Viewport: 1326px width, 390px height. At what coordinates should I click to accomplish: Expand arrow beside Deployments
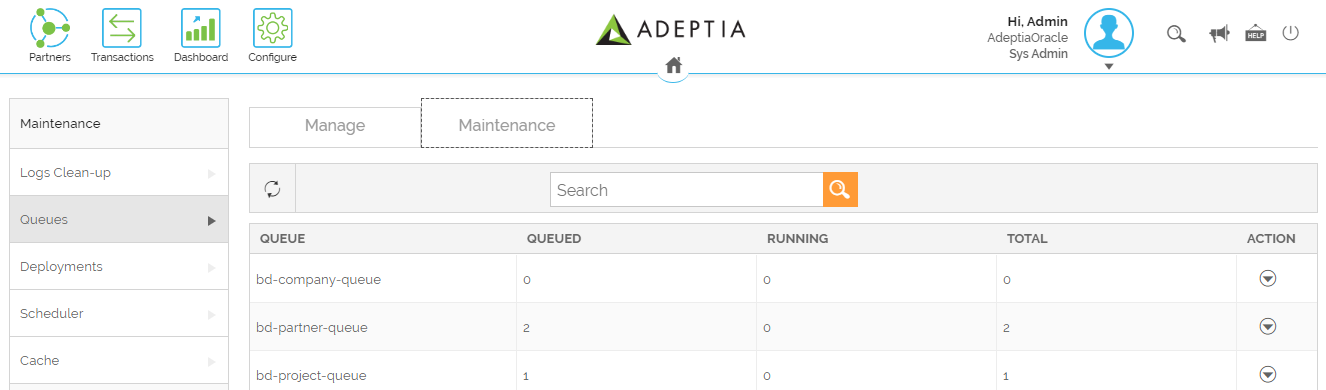pos(211,267)
